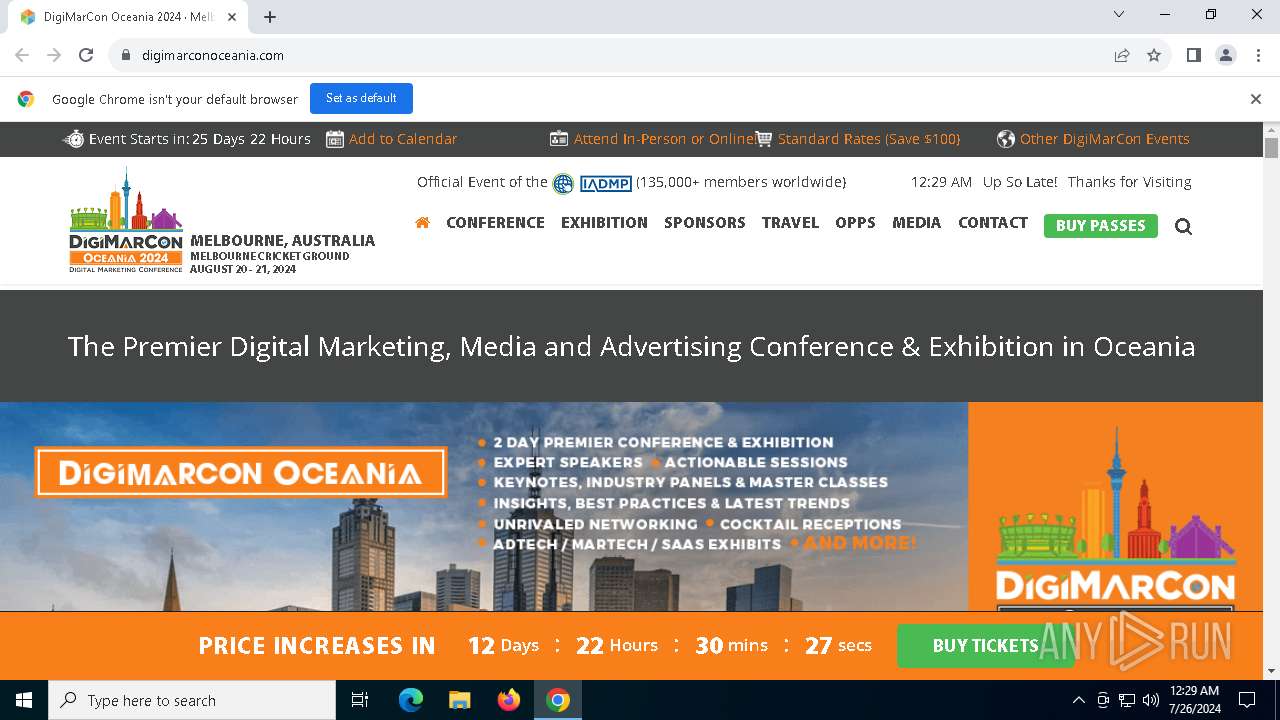Click Set as default browser button

click(361, 98)
